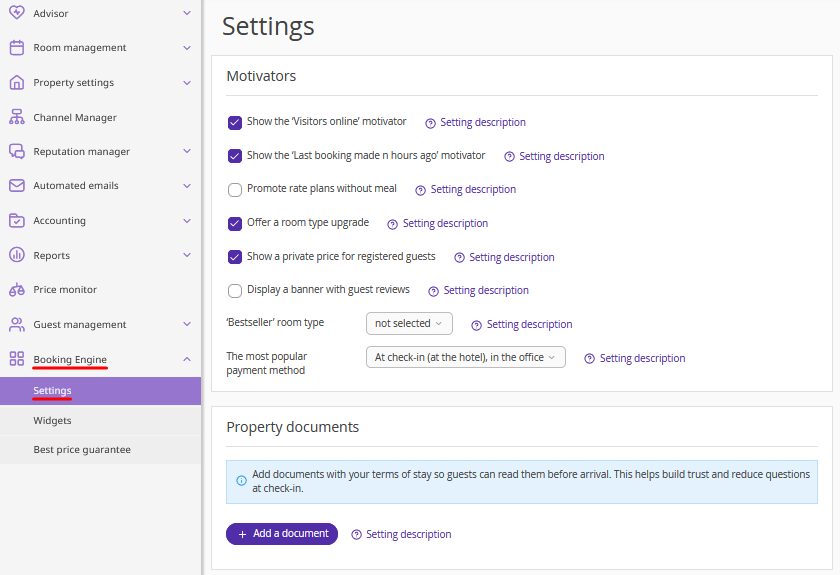Uncheck the 'Visitors online' motivator checkbox

click(x=235, y=122)
